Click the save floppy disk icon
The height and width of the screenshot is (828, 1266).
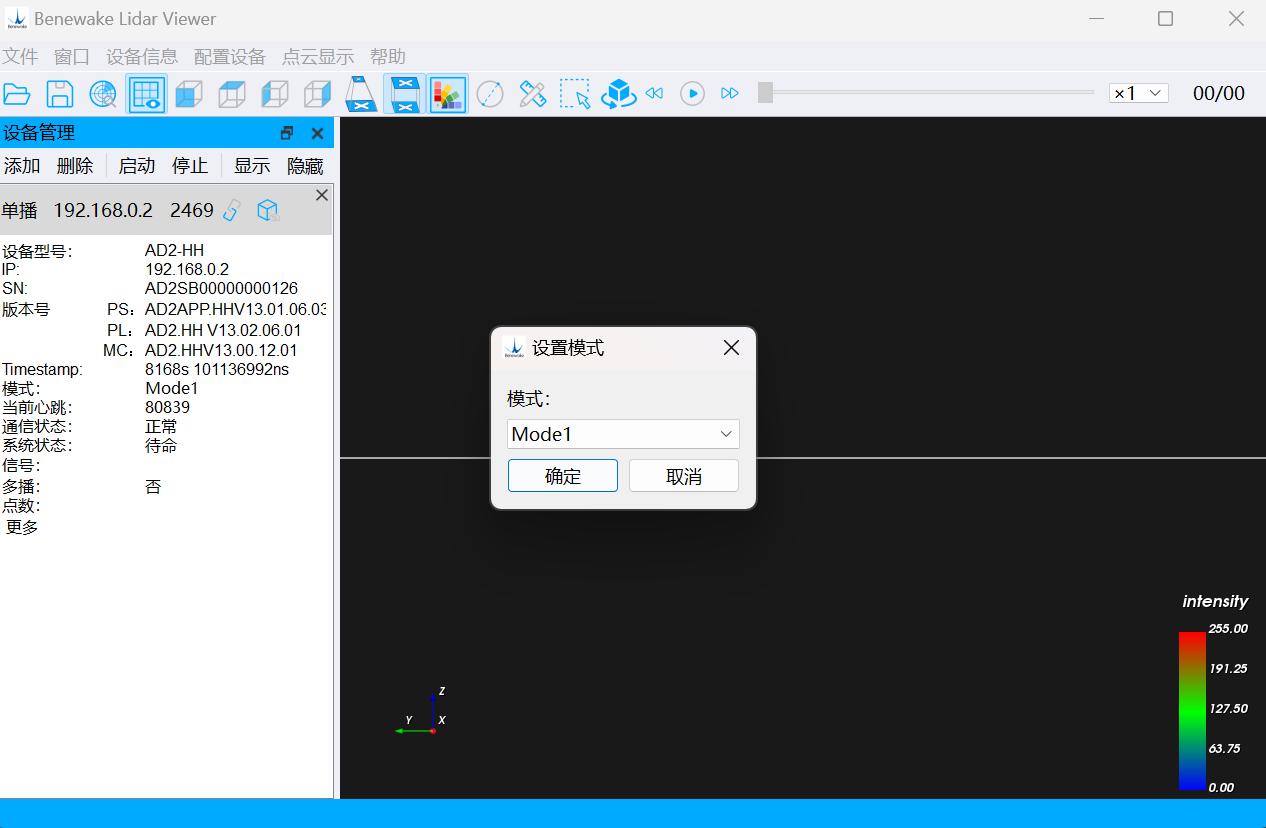pyautogui.click(x=60, y=94)
